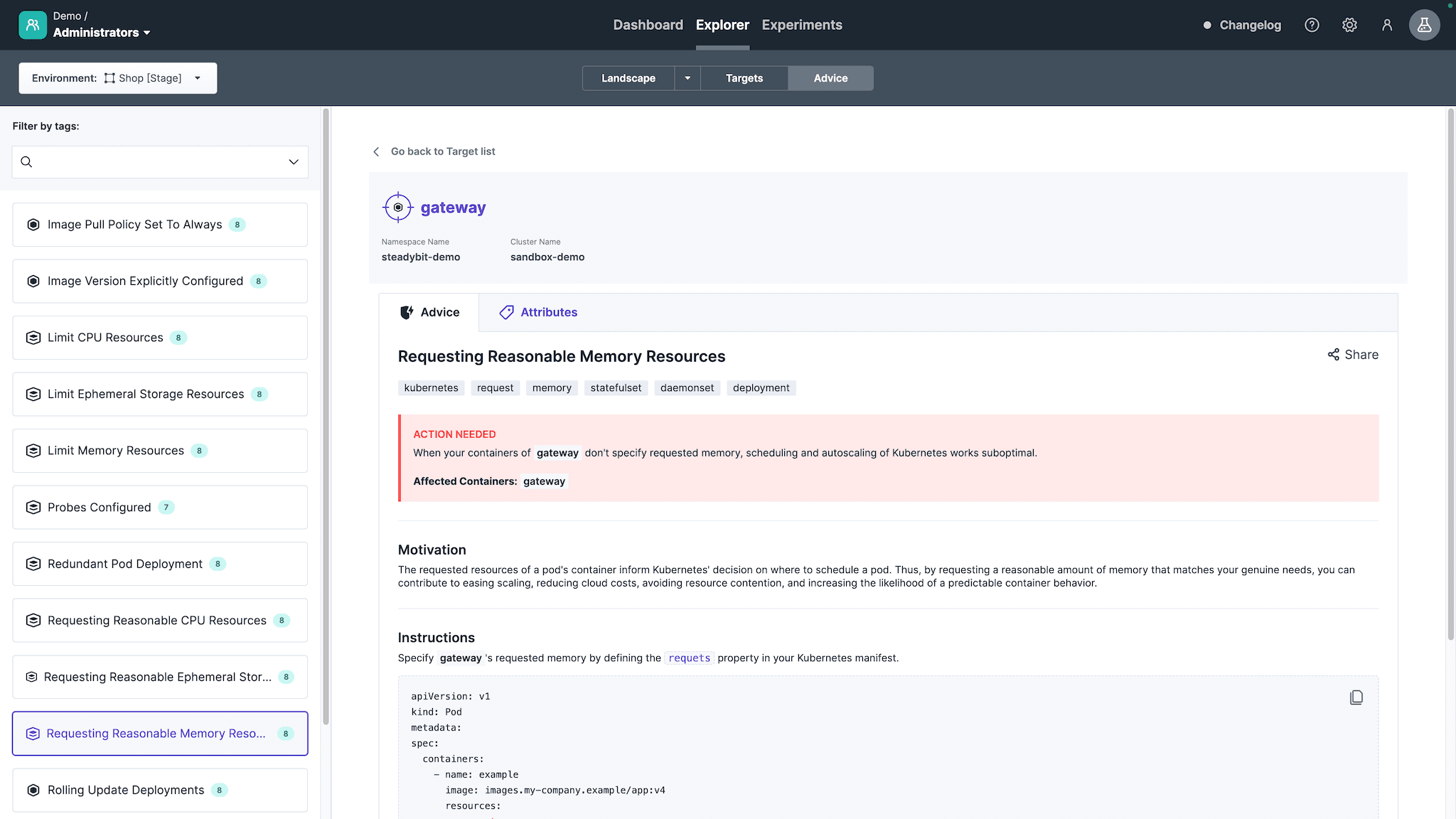The width and height of the screenshot is (1456, 819).
Task: Open the Changelog link
Action: [1249, 25]
